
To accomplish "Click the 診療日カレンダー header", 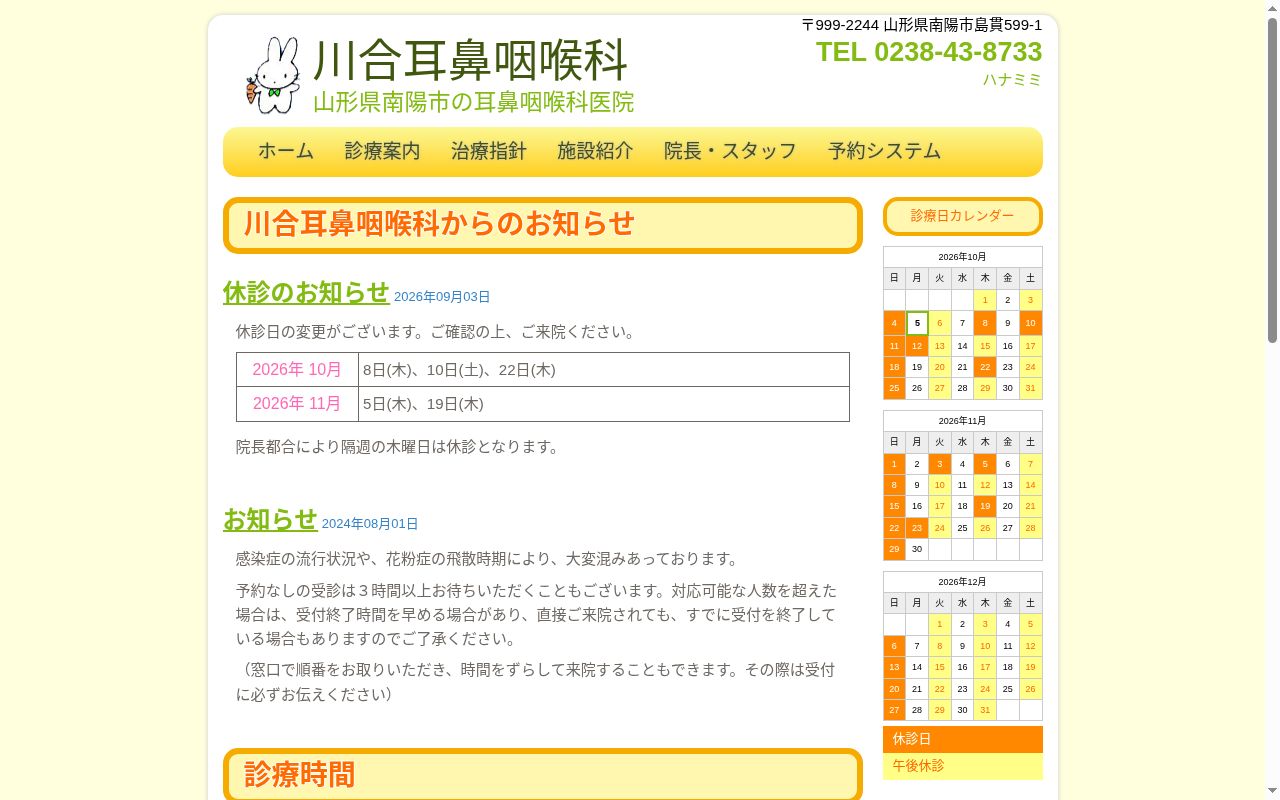I will tap(963, 216).
